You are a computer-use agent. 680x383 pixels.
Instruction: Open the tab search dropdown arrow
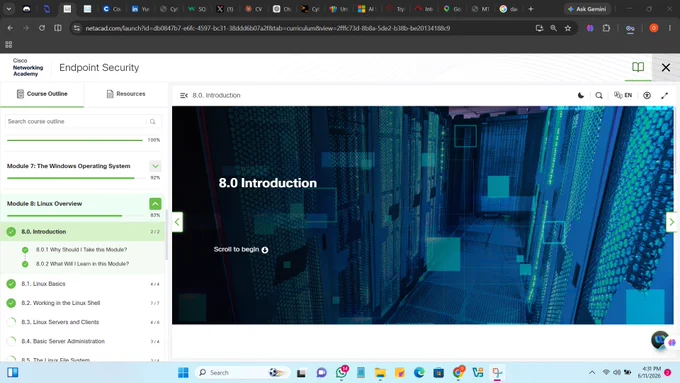pyautogui.click(x=9, y=9)
